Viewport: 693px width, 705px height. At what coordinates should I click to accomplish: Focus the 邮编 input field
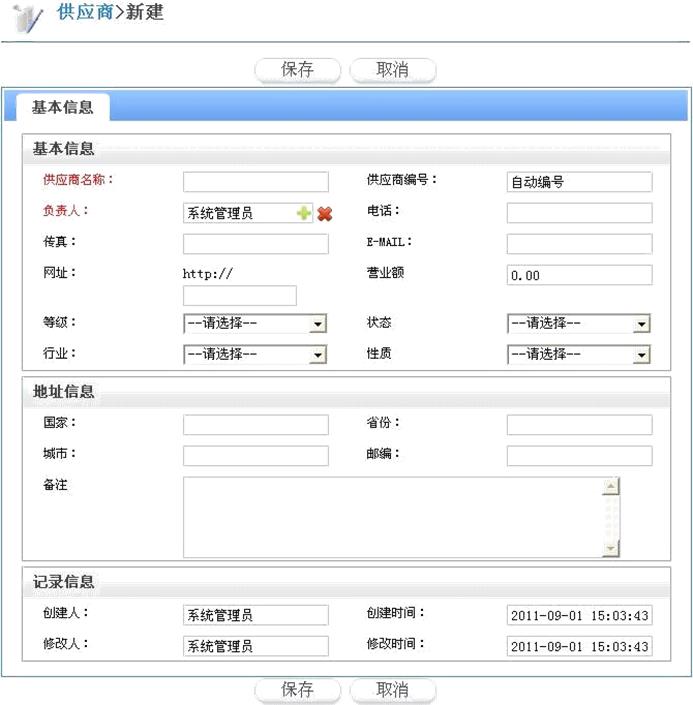click(579, 455)
